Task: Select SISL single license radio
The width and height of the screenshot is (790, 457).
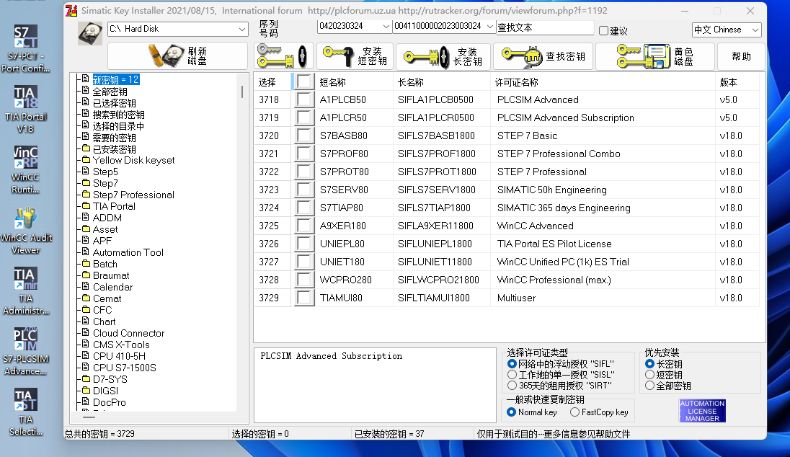Action: point(512,375)
